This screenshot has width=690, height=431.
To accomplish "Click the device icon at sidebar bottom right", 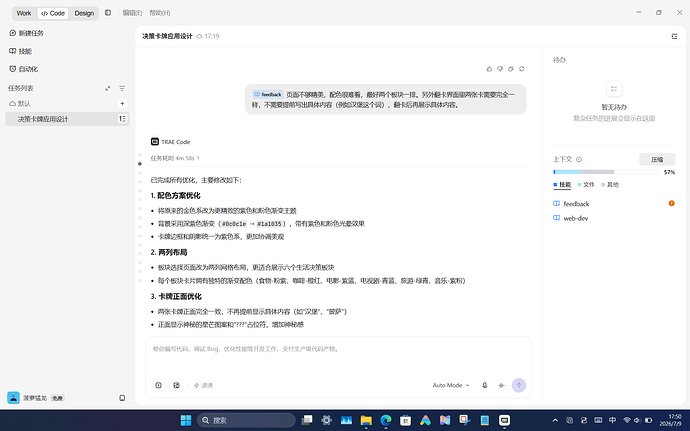I will coord(122,398).
